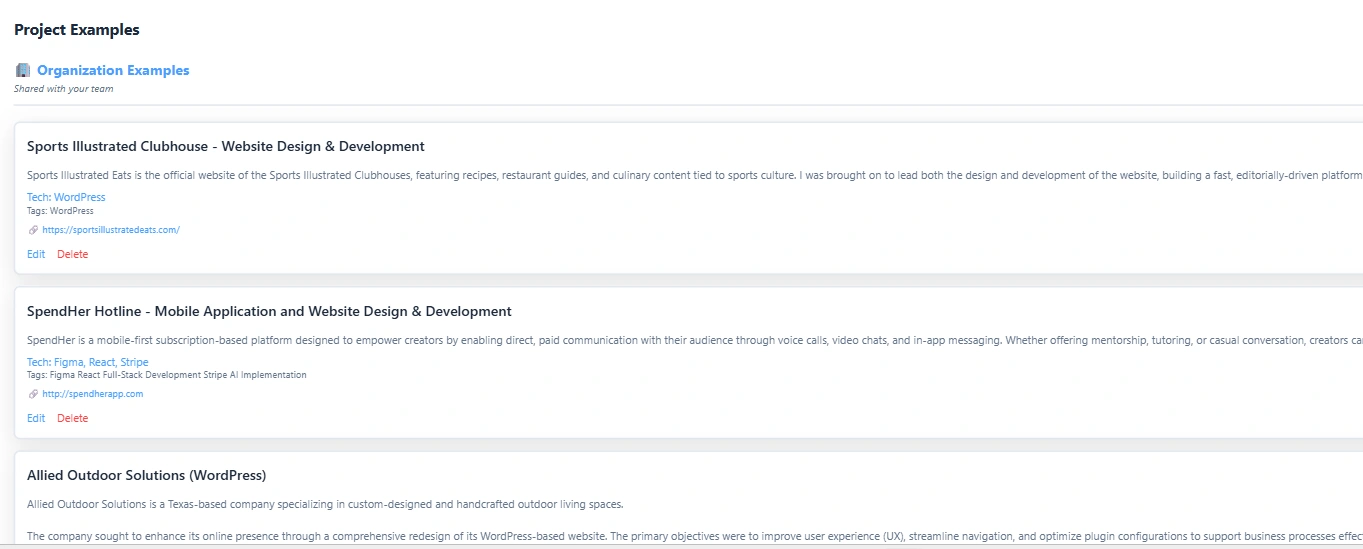Select the Allied Outdoor Solutions (WordPress) title
The height and width of the screenshot is (549, 1363).
click(146, 475)
